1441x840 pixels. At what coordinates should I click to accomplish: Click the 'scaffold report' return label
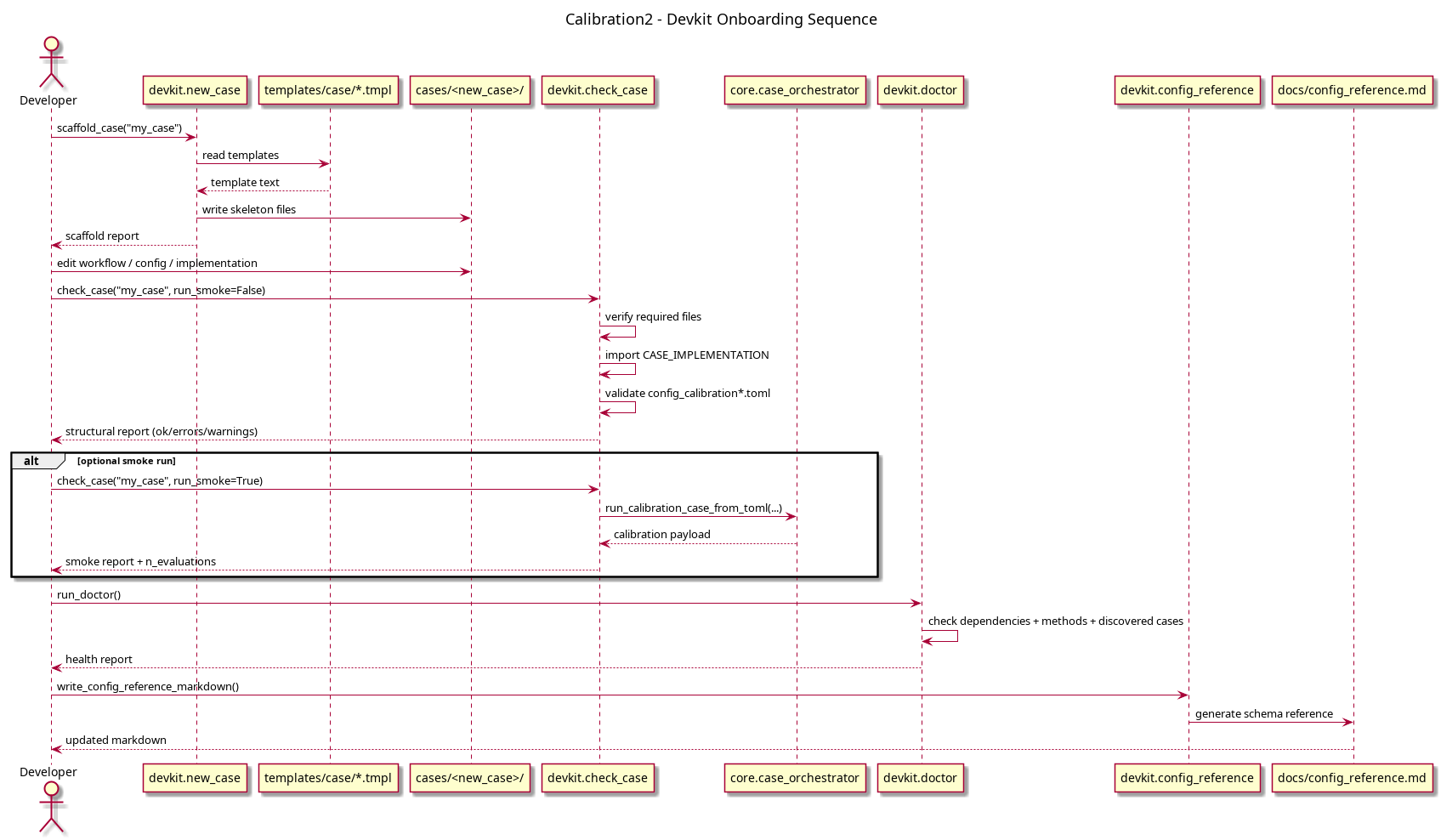(x=102, y=236)
